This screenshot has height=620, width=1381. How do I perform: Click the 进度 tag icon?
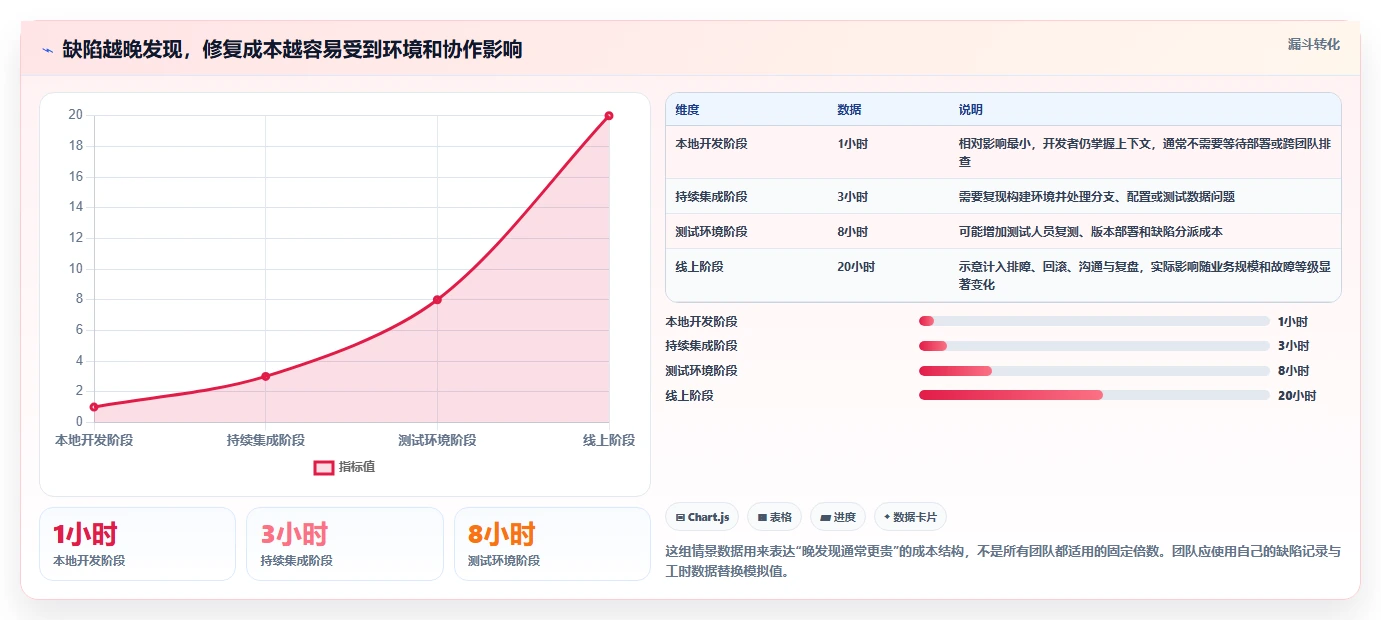tap(825, 518)
